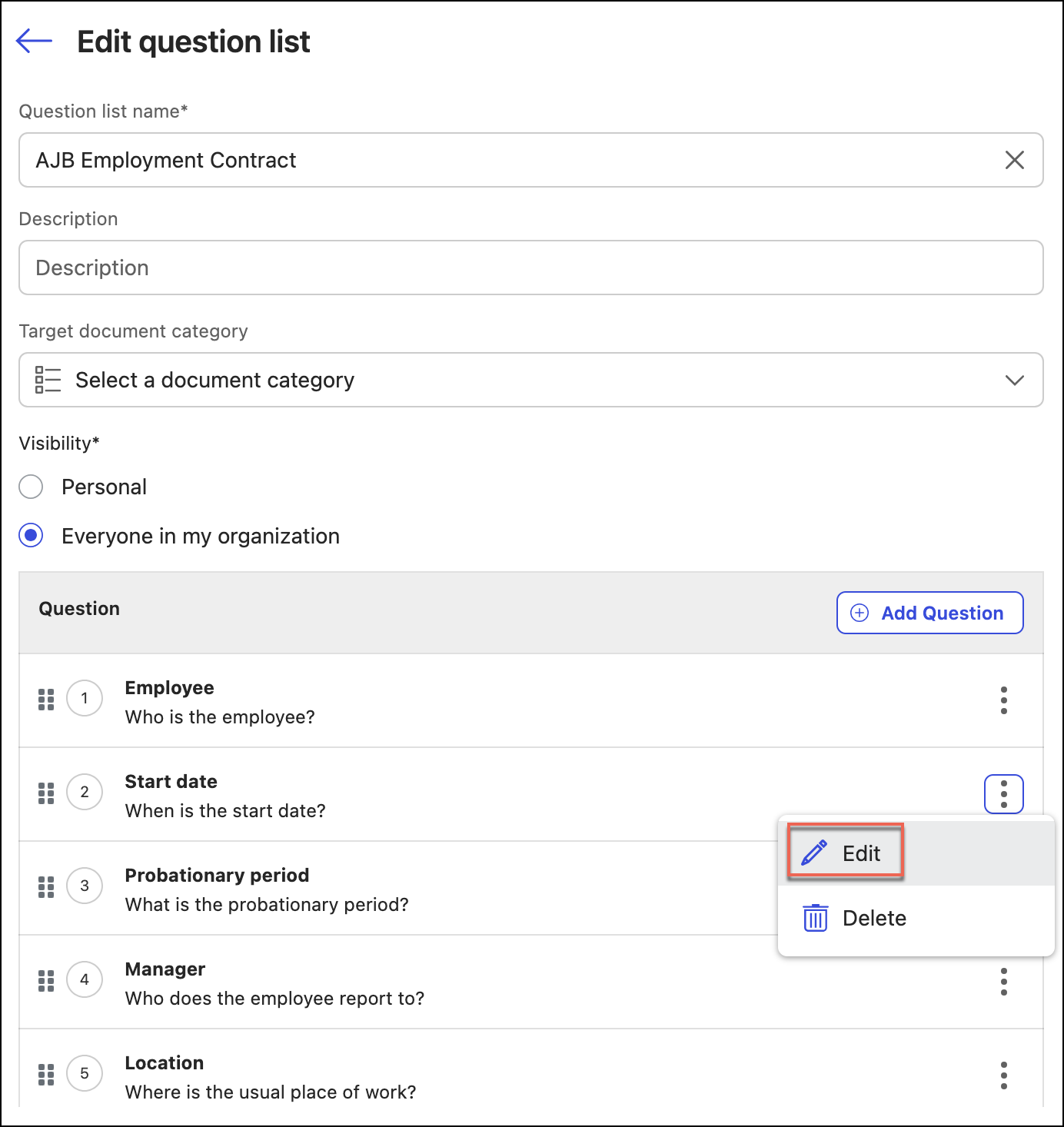1064x1127 pixels.
Task: Click the drag handle beside the Start date question
Action: [x=45, y=793]
